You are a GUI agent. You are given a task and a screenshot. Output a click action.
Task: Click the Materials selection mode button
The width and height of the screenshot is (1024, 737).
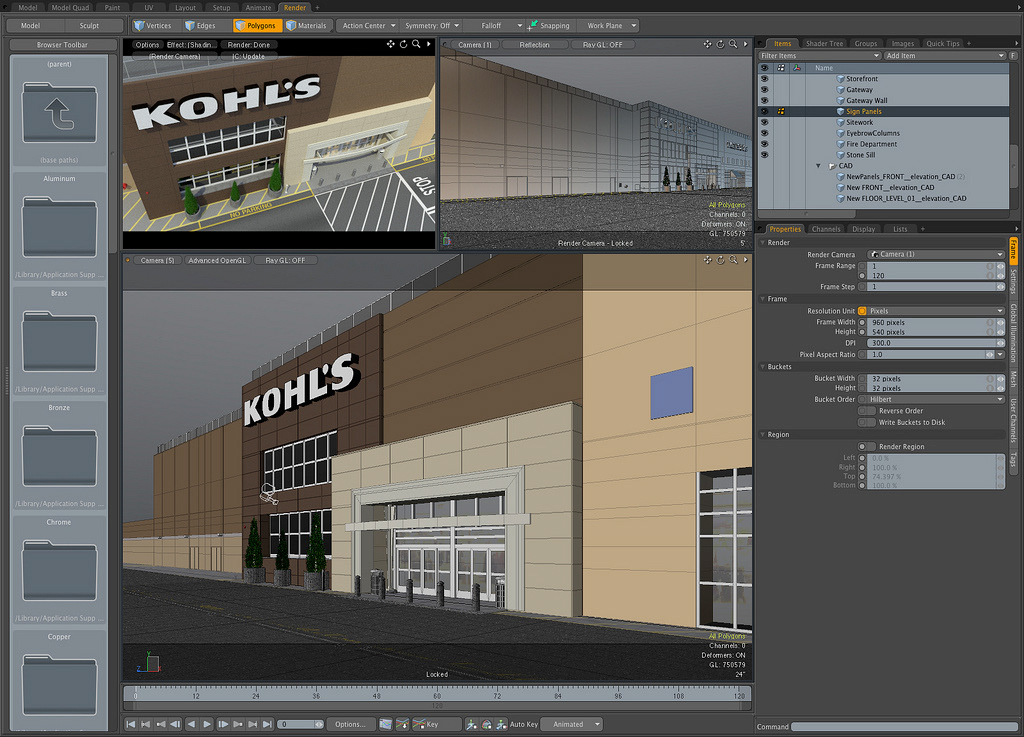pyautogui.click(x=306, y=25)
